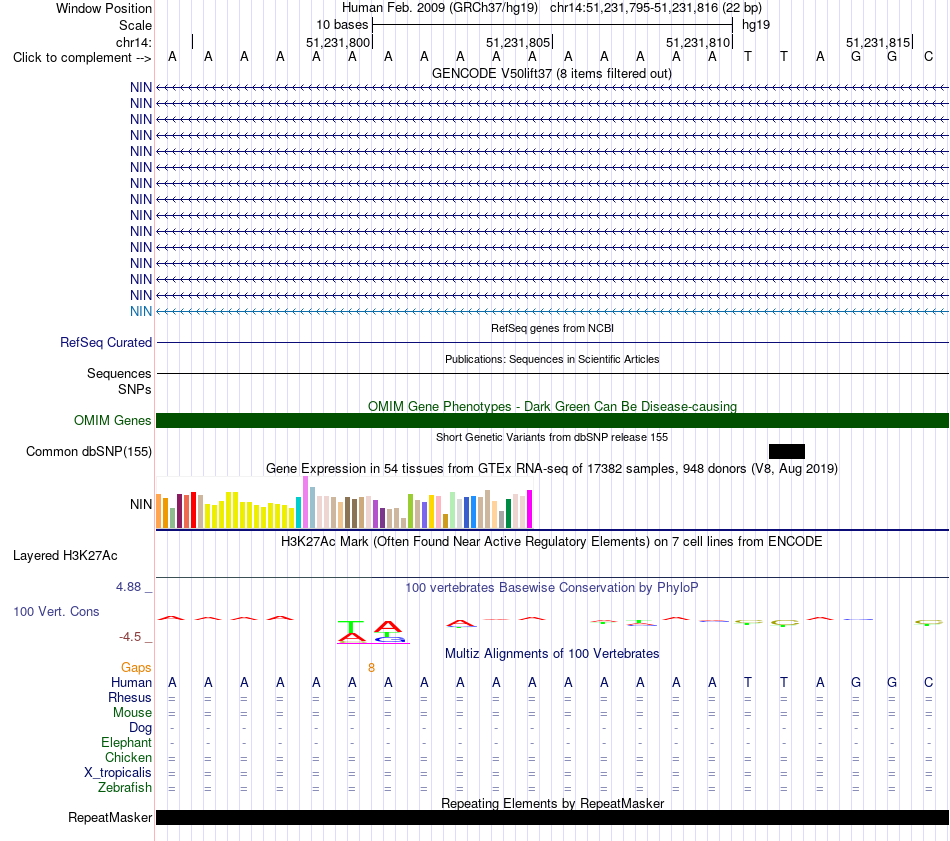
Task: Click the Window Position label
Action: coord(104,8)
